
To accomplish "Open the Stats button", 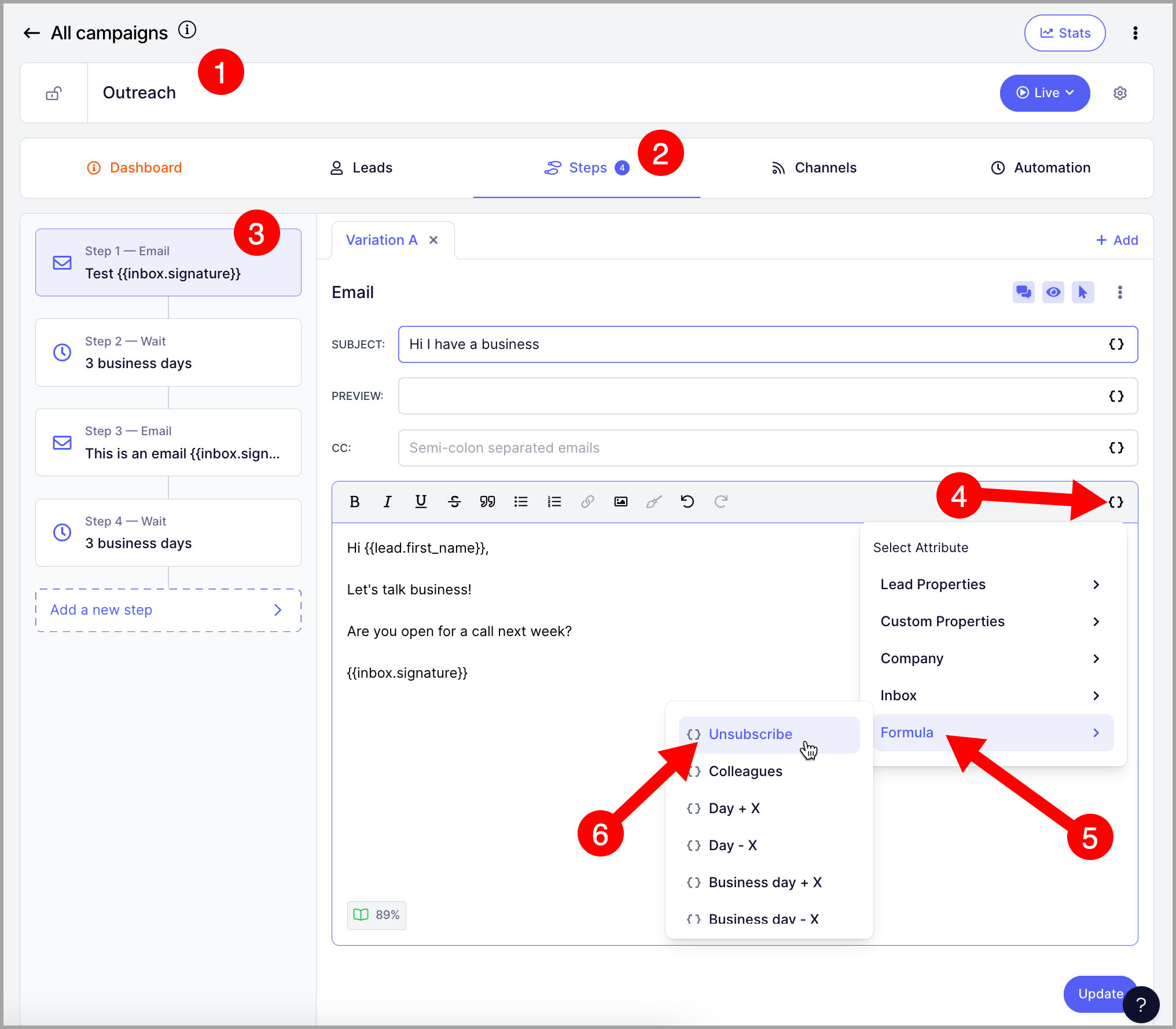I will (x=1065, y=34).
